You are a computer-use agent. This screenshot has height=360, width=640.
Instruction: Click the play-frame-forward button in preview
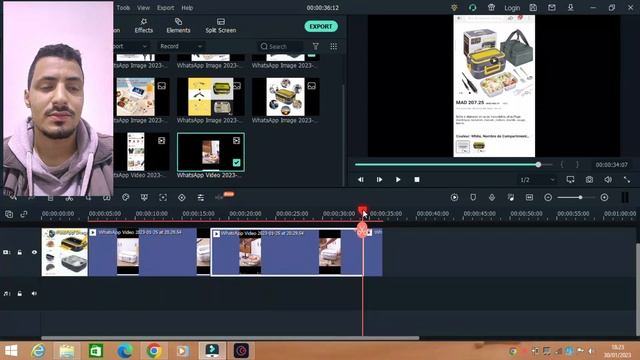point(379,180)
